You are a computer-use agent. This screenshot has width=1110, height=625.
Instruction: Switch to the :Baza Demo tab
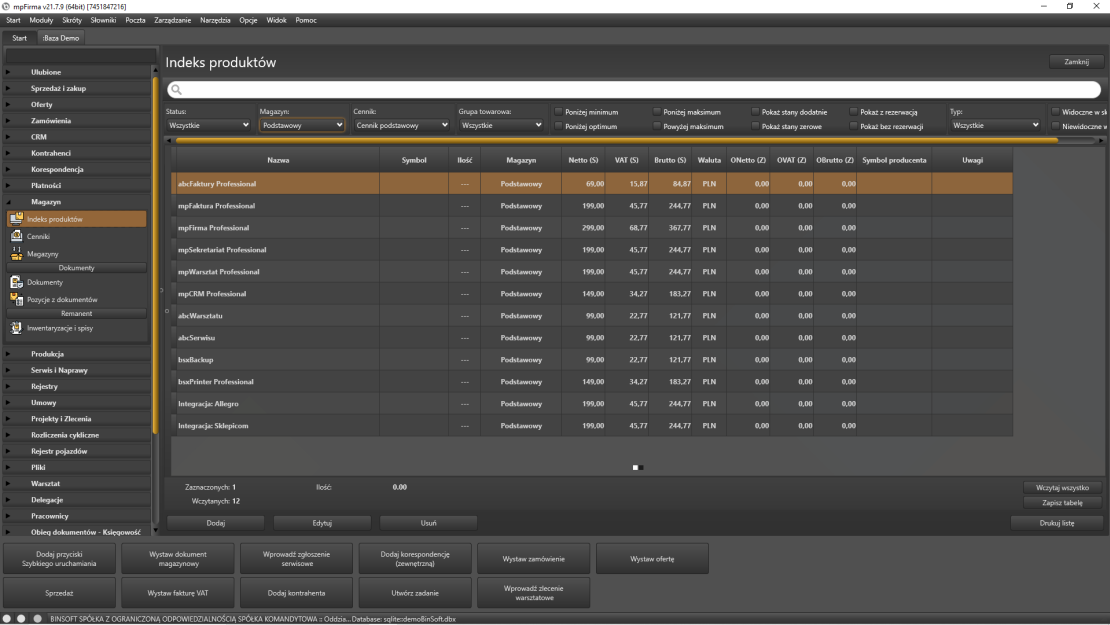[x=61, y=38]
